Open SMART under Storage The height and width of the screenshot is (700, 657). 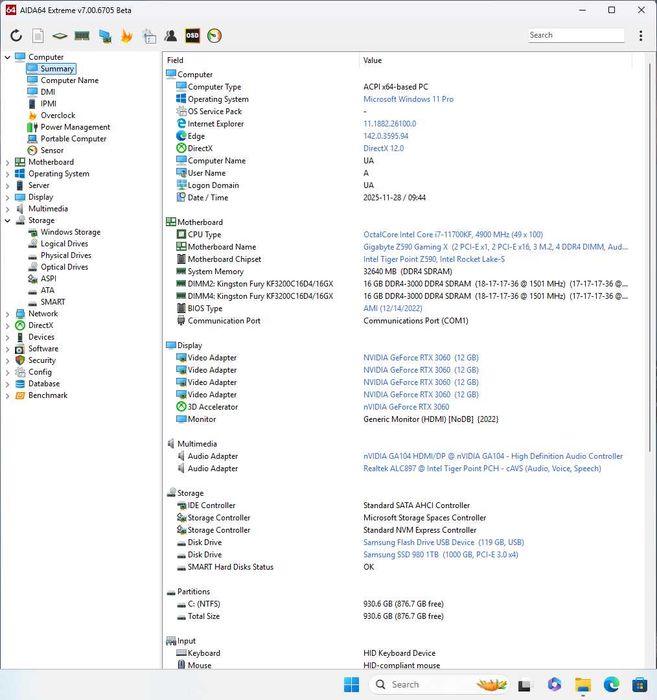tap(53, 302)
